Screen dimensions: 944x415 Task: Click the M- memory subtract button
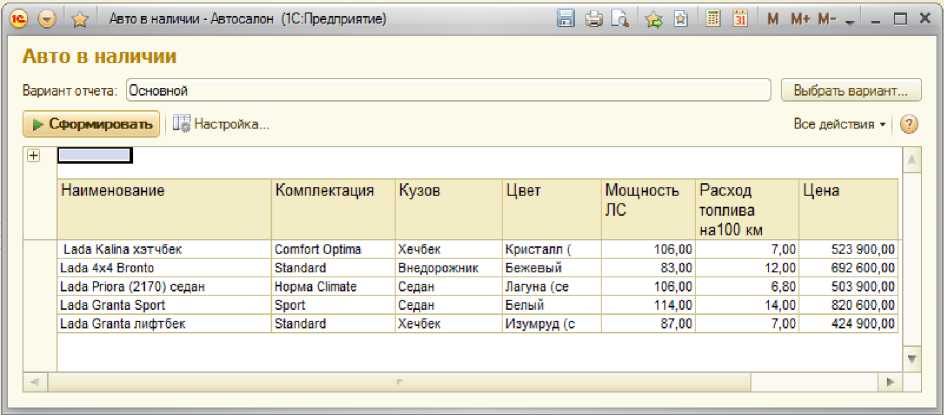click(827, 19)
